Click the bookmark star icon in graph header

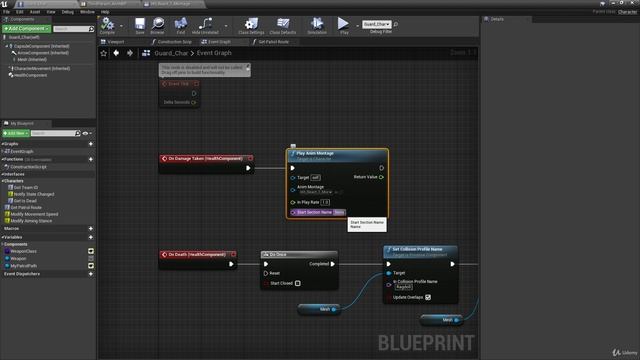coord(104,53)
